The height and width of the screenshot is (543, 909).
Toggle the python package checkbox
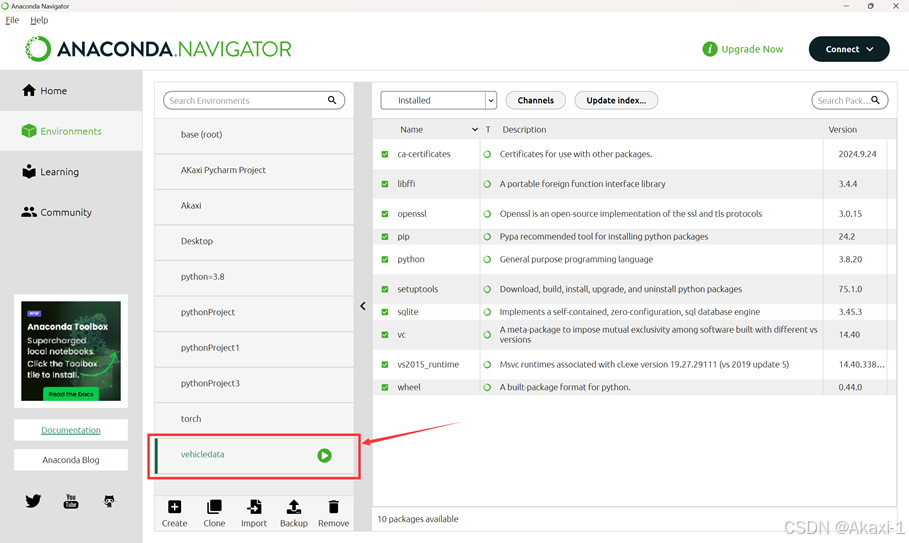tap(385, 260)
